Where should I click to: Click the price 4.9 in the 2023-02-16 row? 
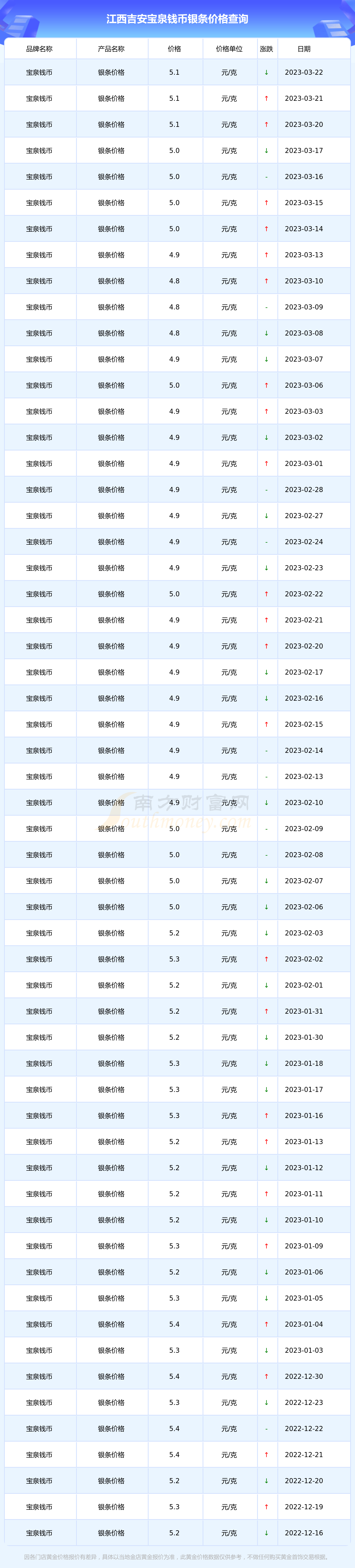(174, 699)
